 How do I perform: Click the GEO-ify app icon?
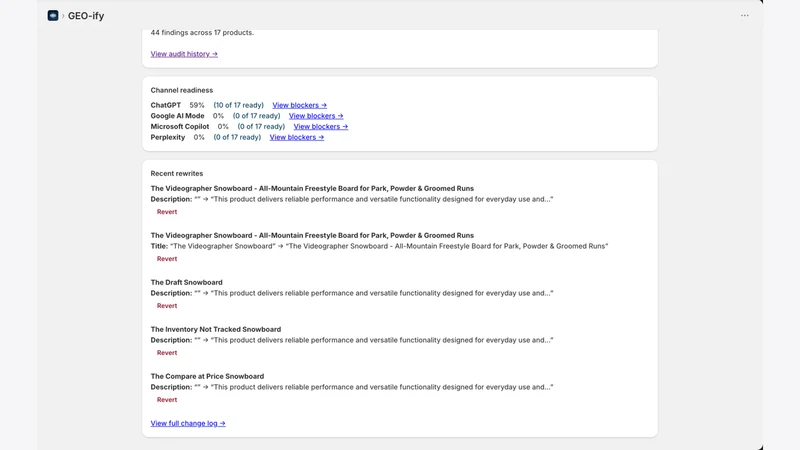(x=53, y=16)
